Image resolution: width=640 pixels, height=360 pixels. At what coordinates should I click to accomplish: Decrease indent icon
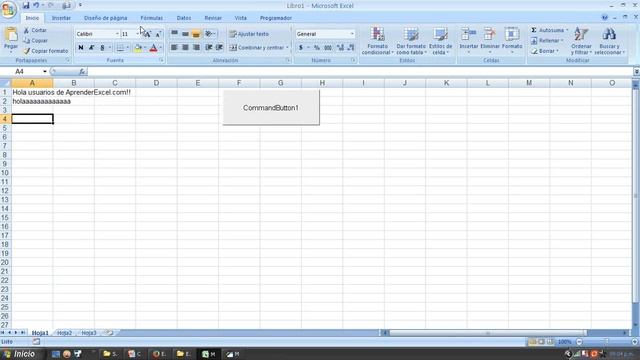(209, 47)
